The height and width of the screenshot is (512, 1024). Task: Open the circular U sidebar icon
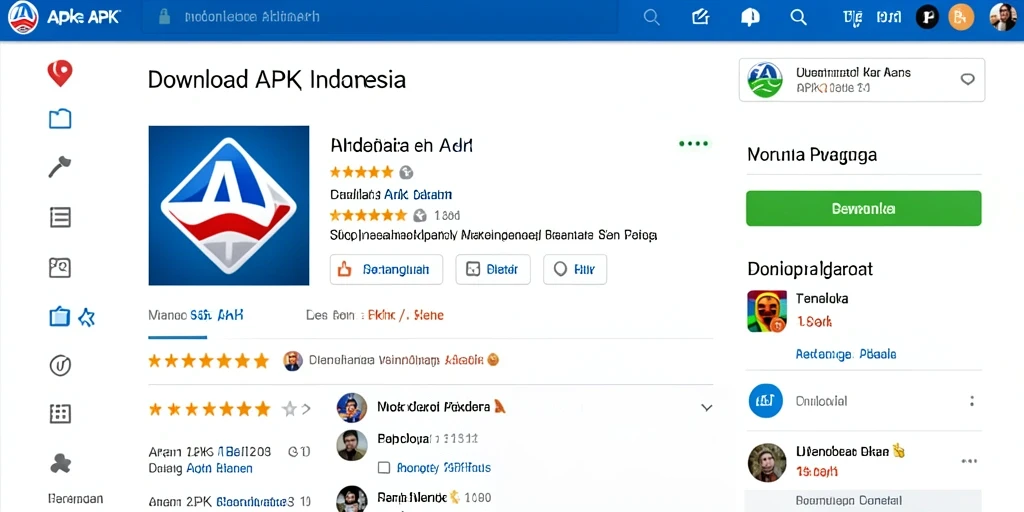[x=60, y=365]
